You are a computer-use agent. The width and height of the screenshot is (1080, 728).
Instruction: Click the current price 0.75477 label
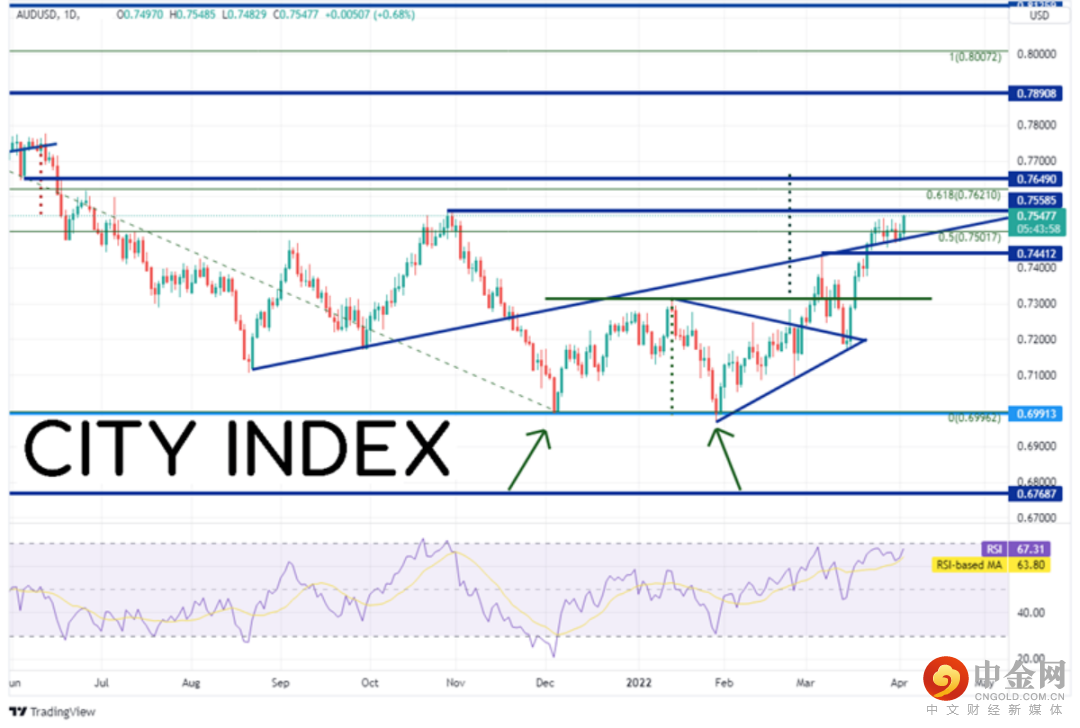pyautogui.click(x=1037, y=216)
